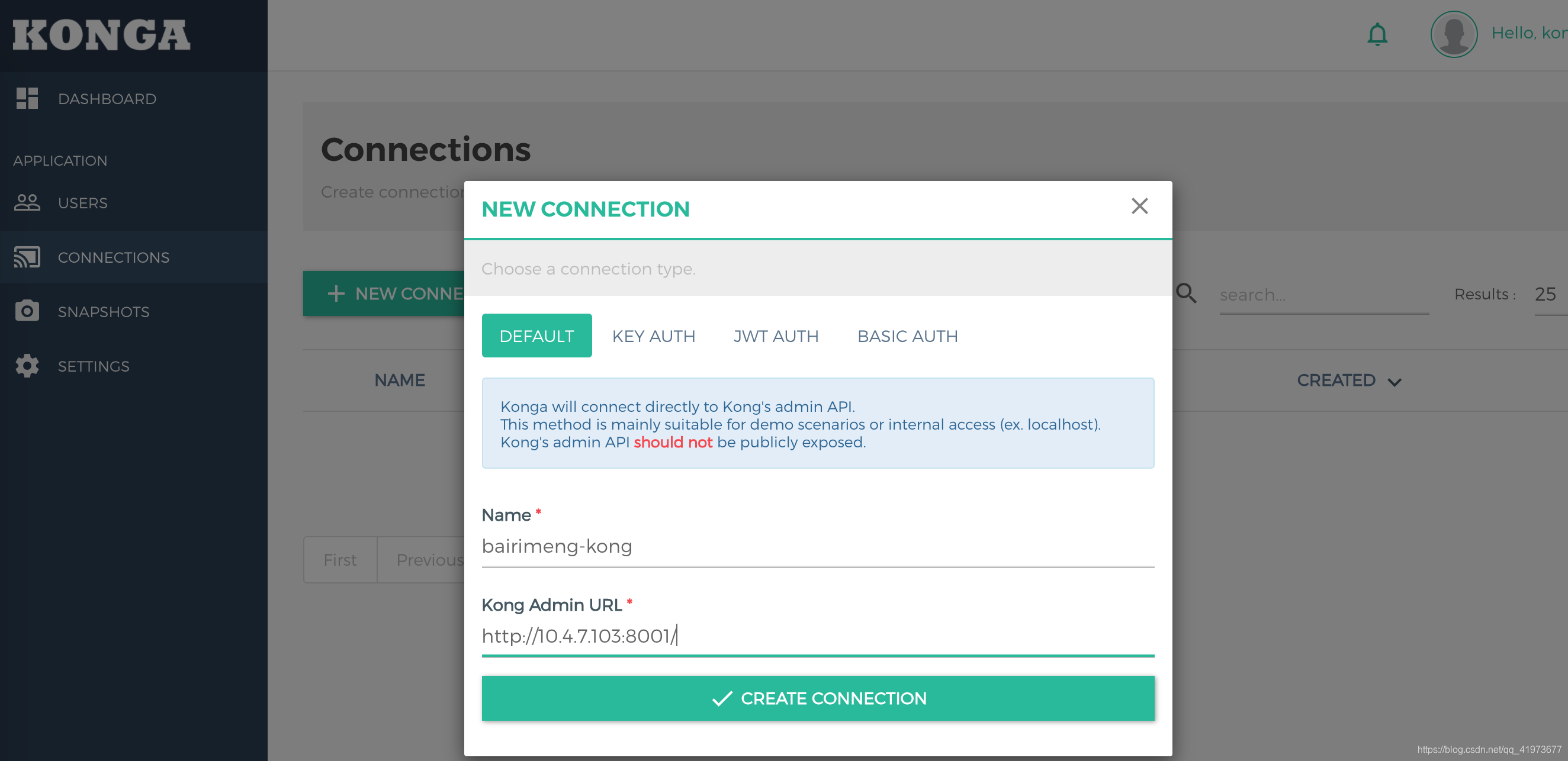This screenshot has height=761, width=1568.
Task: Click the Users people icon
Action: [27, 202]
